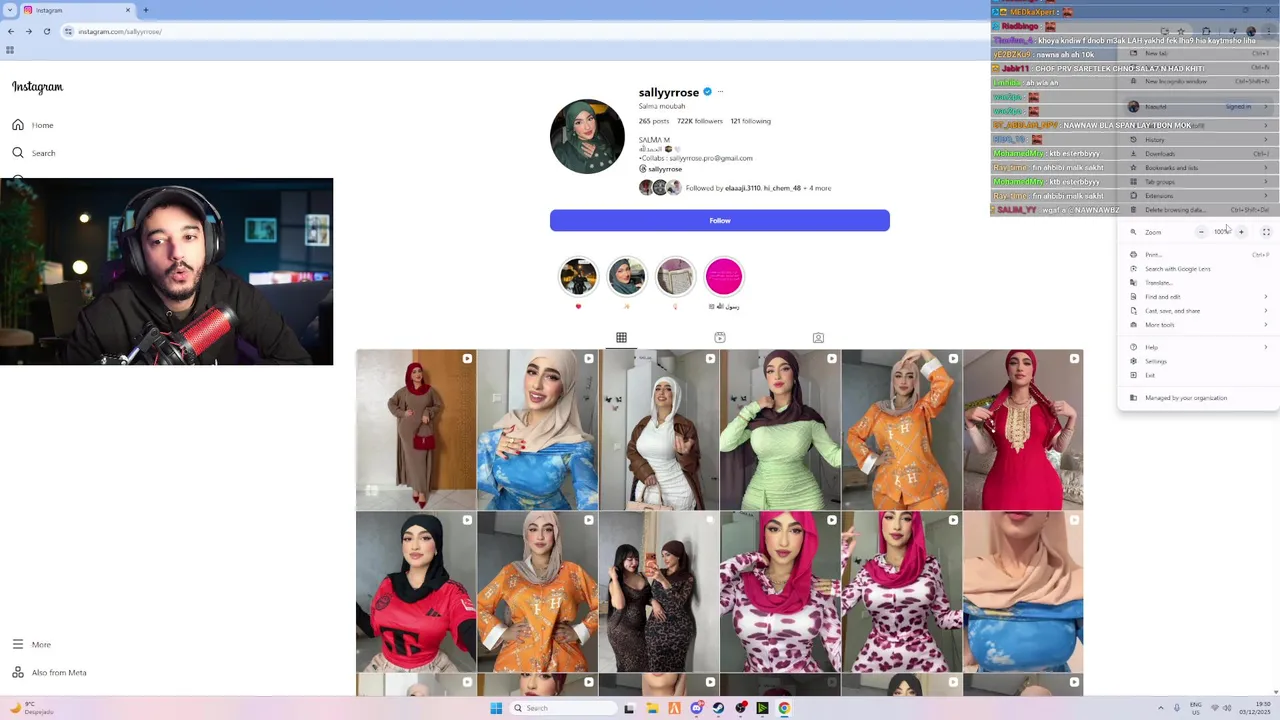Open Task View on the taskbar
The image size is (1280, 720).
coord(629,708)
